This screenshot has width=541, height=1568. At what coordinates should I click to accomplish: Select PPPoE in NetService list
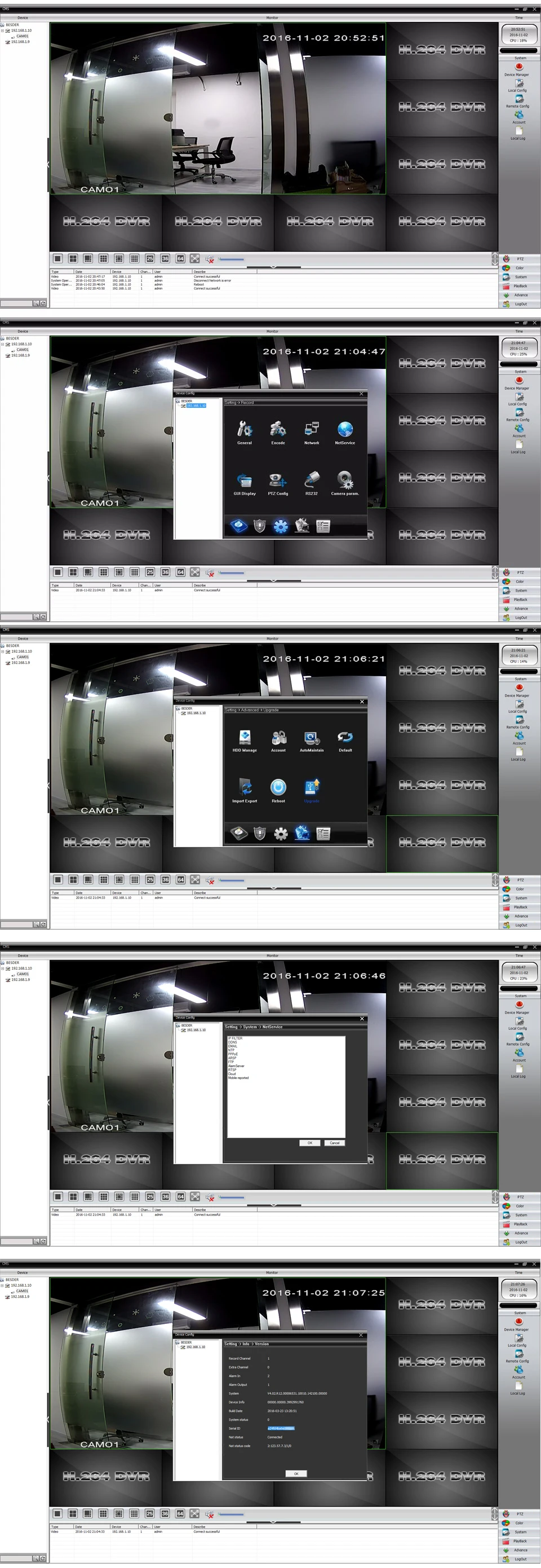tap(233, 1054)
